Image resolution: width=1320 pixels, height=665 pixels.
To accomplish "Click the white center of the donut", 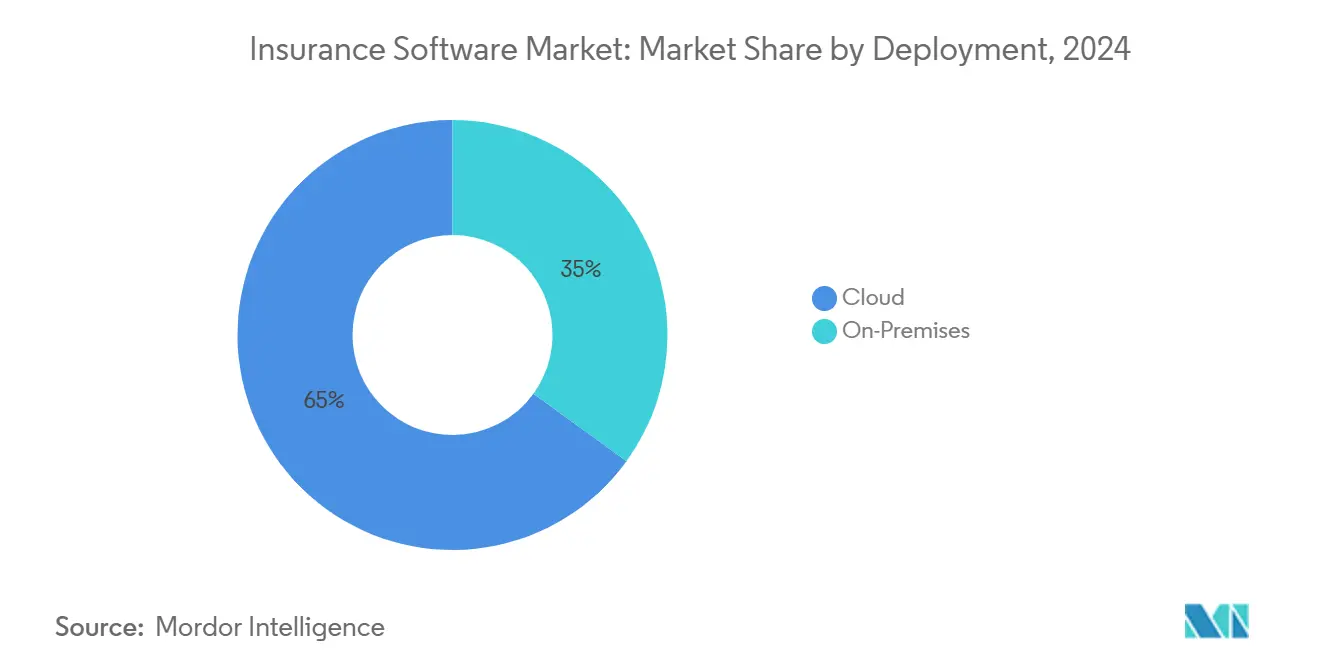I will (452, 335).
